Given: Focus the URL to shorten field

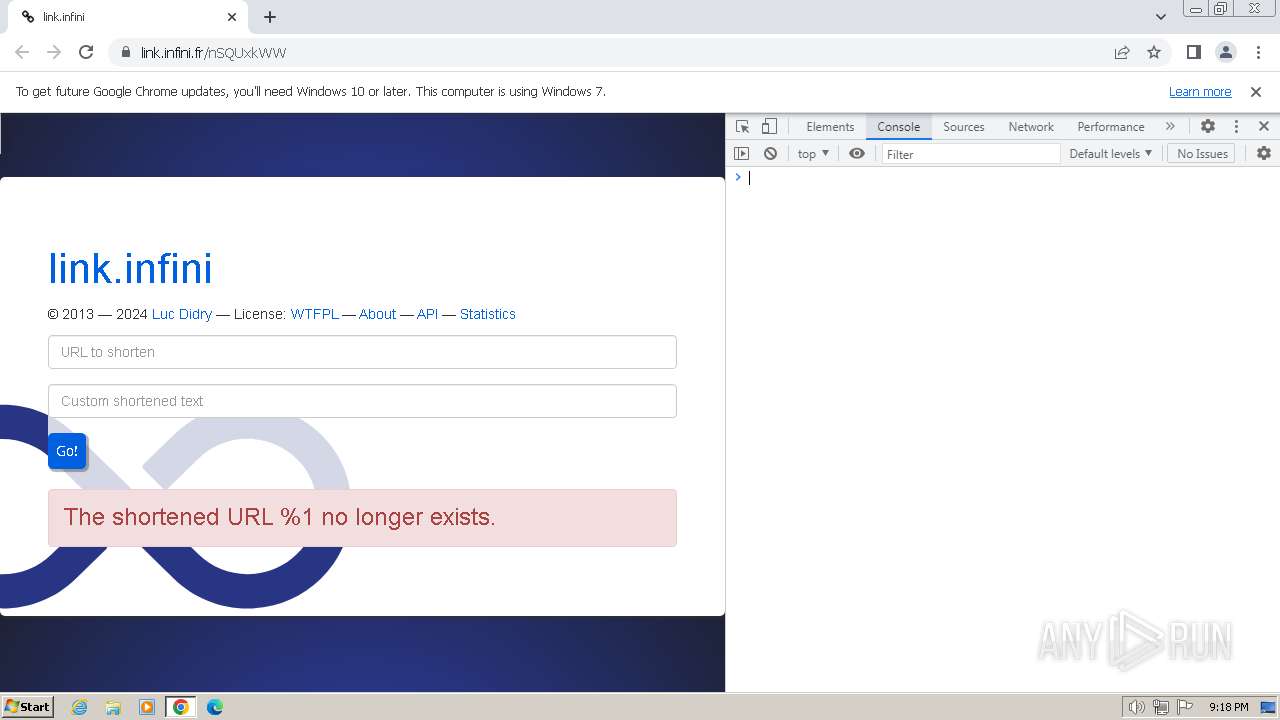Looking at the screenshot, I should click(362, 352).
